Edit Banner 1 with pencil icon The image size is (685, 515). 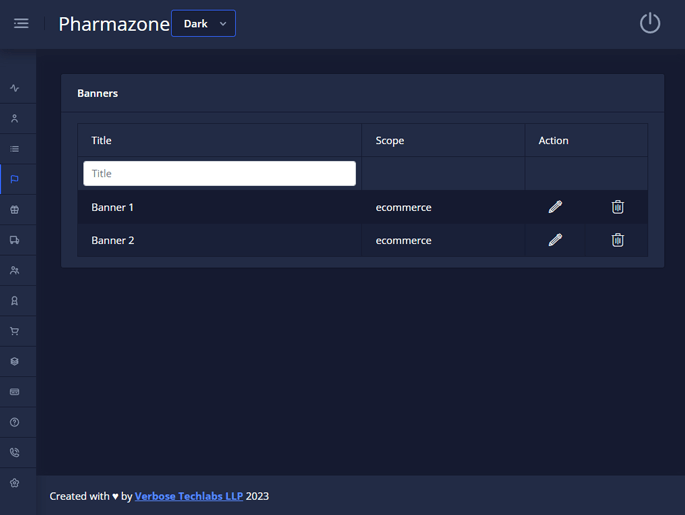pos(555,207)
